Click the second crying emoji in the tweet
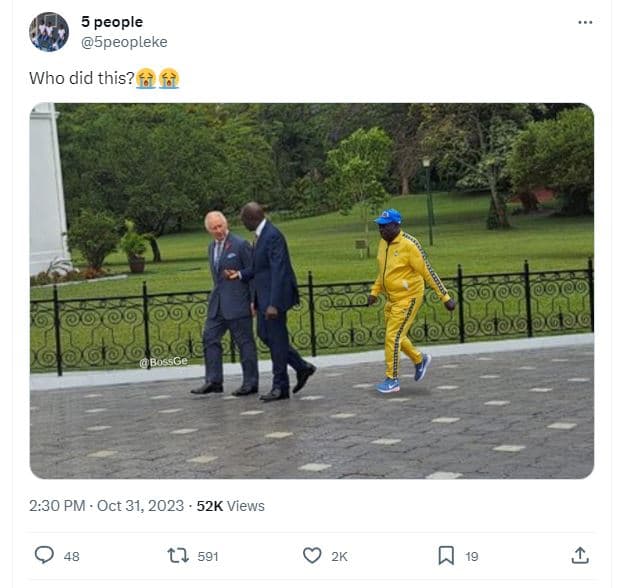The height and width of the screenshot is (588, 622). pos(169,78)
